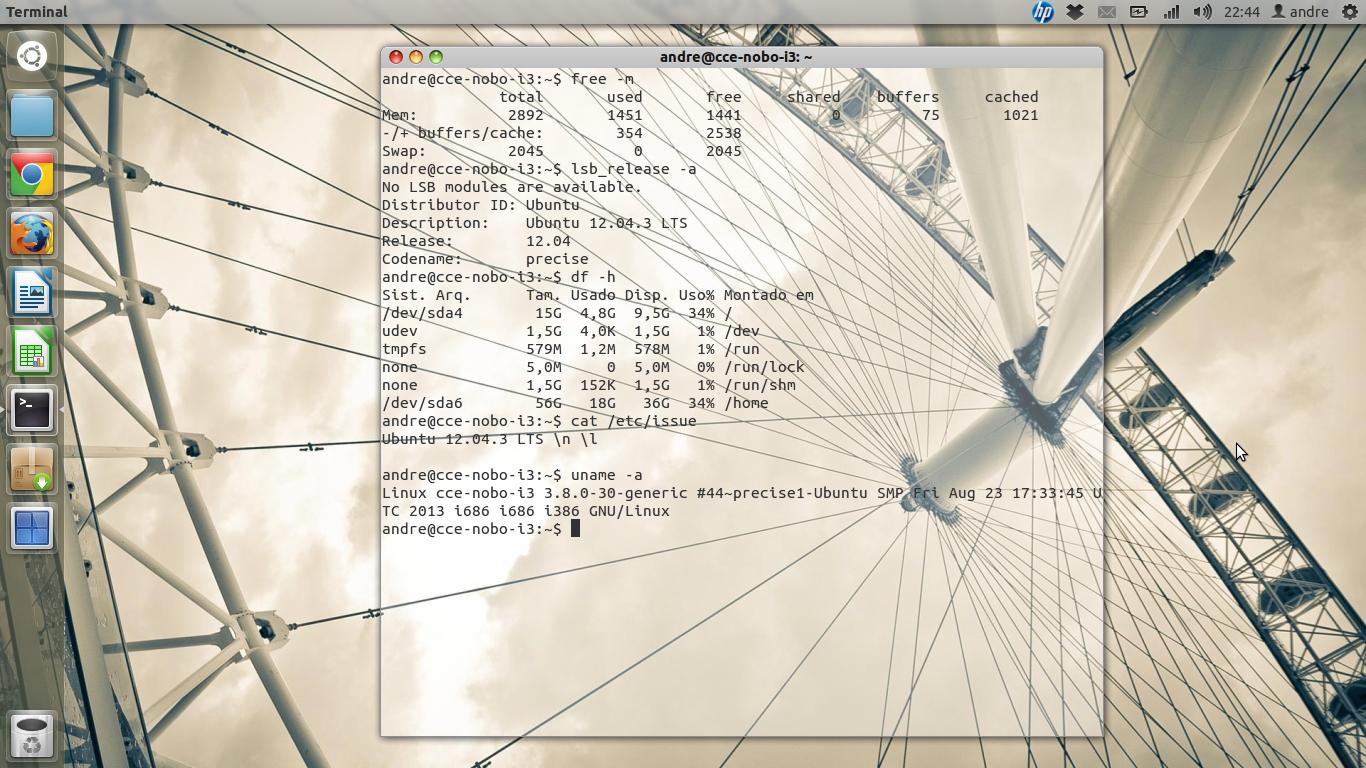
Task: Open the Trash in the dock
Action: coord(32,736)
